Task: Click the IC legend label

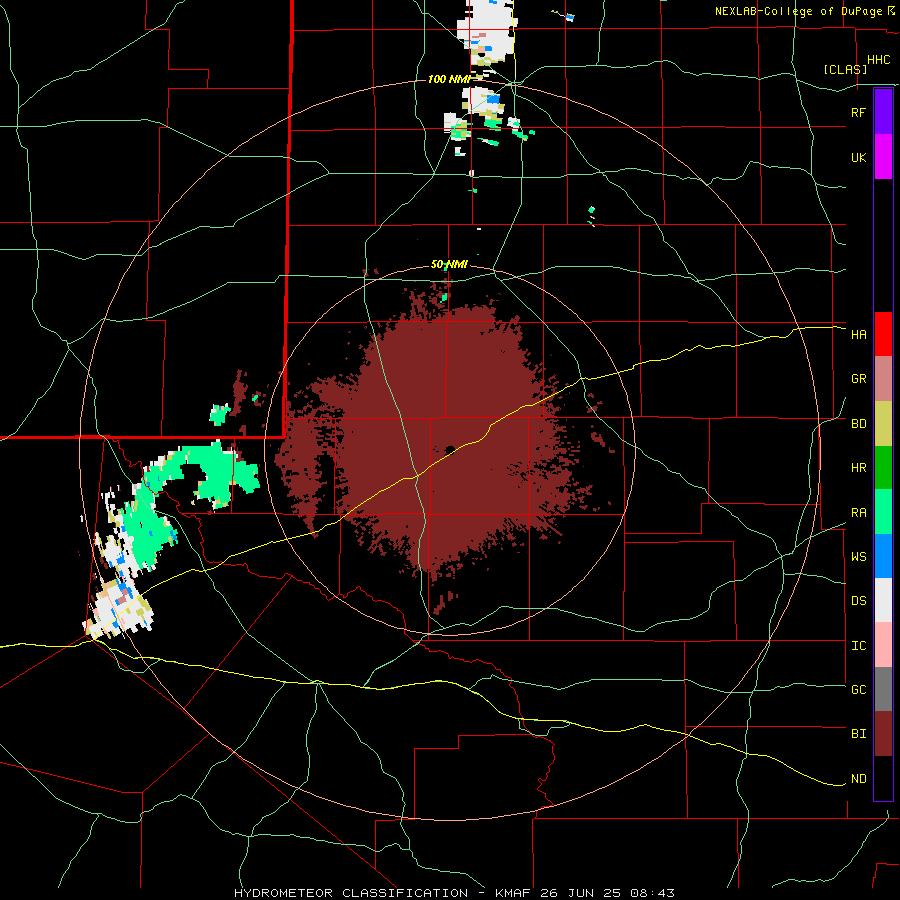Action: [858, 646]
